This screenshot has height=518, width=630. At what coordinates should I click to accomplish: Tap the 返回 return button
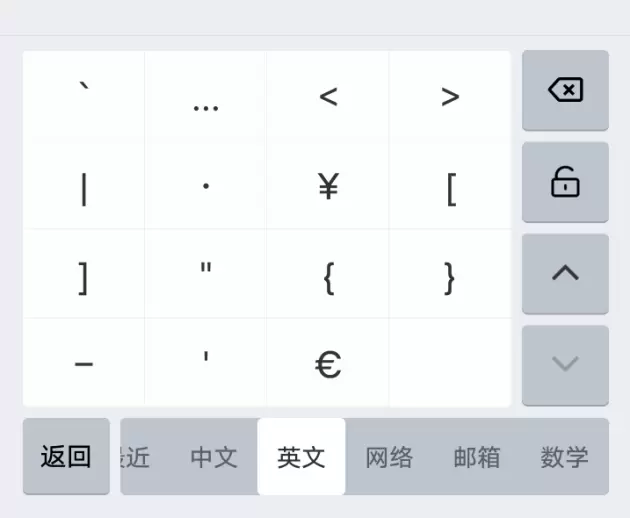(66, 456)
